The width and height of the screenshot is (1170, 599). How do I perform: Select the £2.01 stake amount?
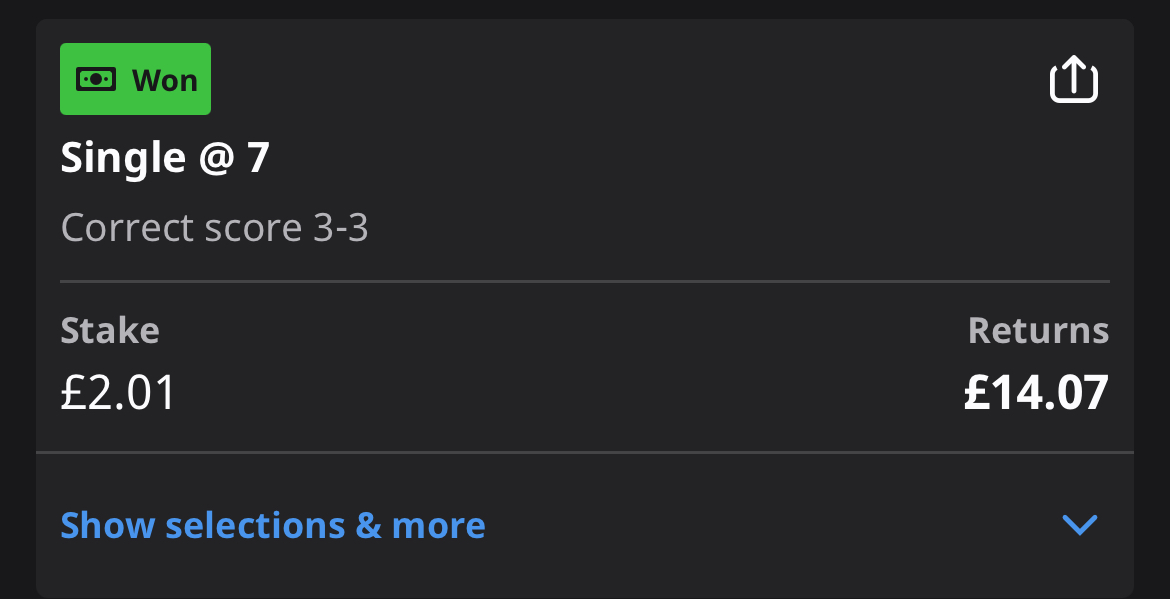[118, 392]
